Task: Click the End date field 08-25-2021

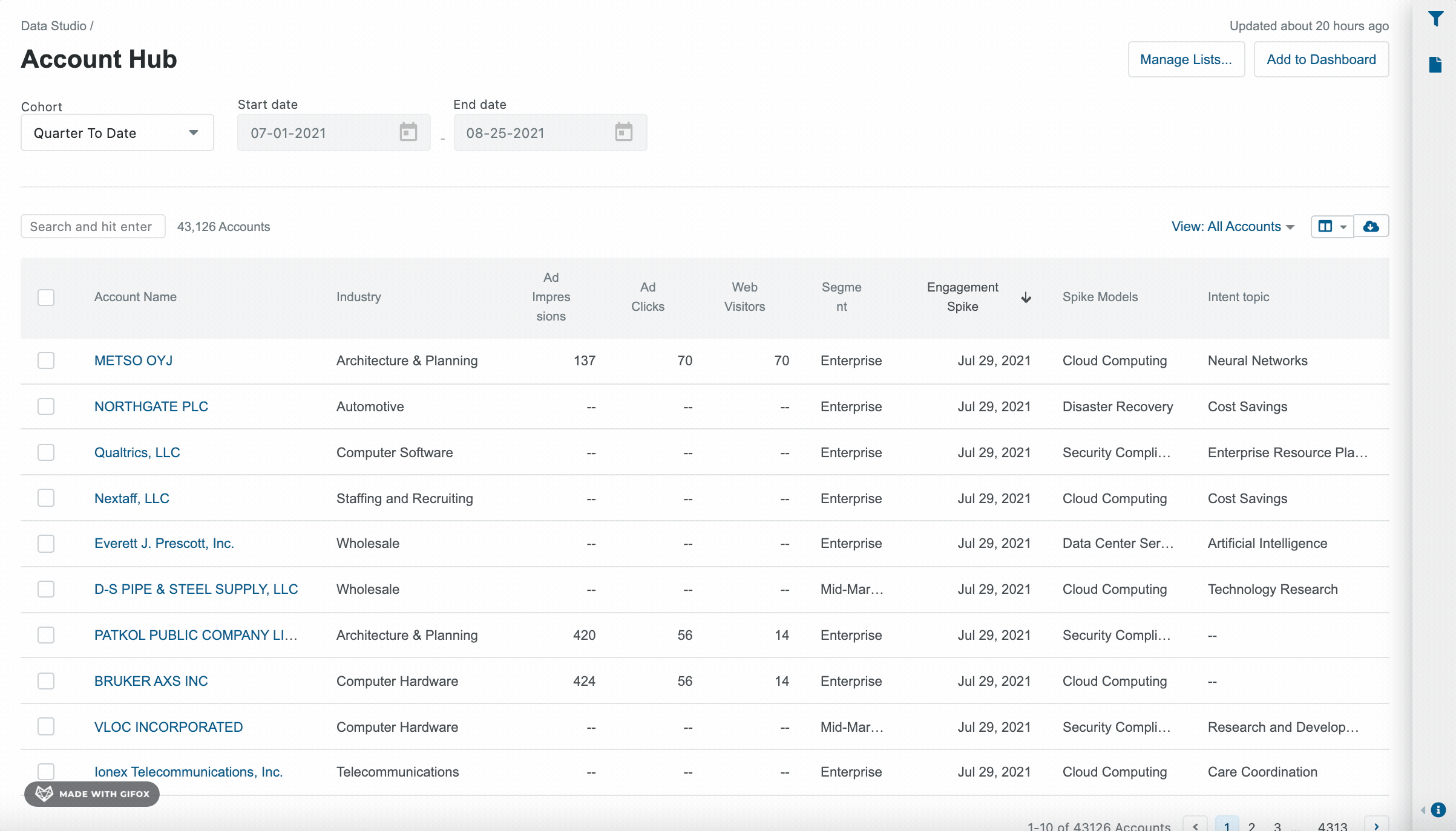Action: click(x=550, y=132)
